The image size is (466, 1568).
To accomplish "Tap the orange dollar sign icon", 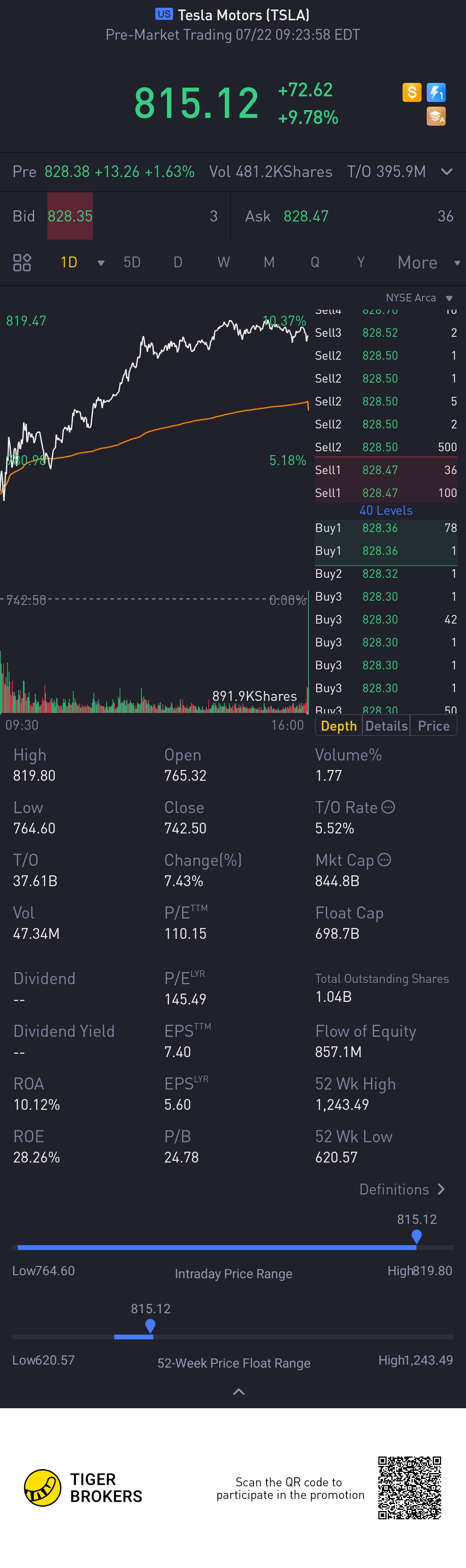I will (x=412, y=92).
